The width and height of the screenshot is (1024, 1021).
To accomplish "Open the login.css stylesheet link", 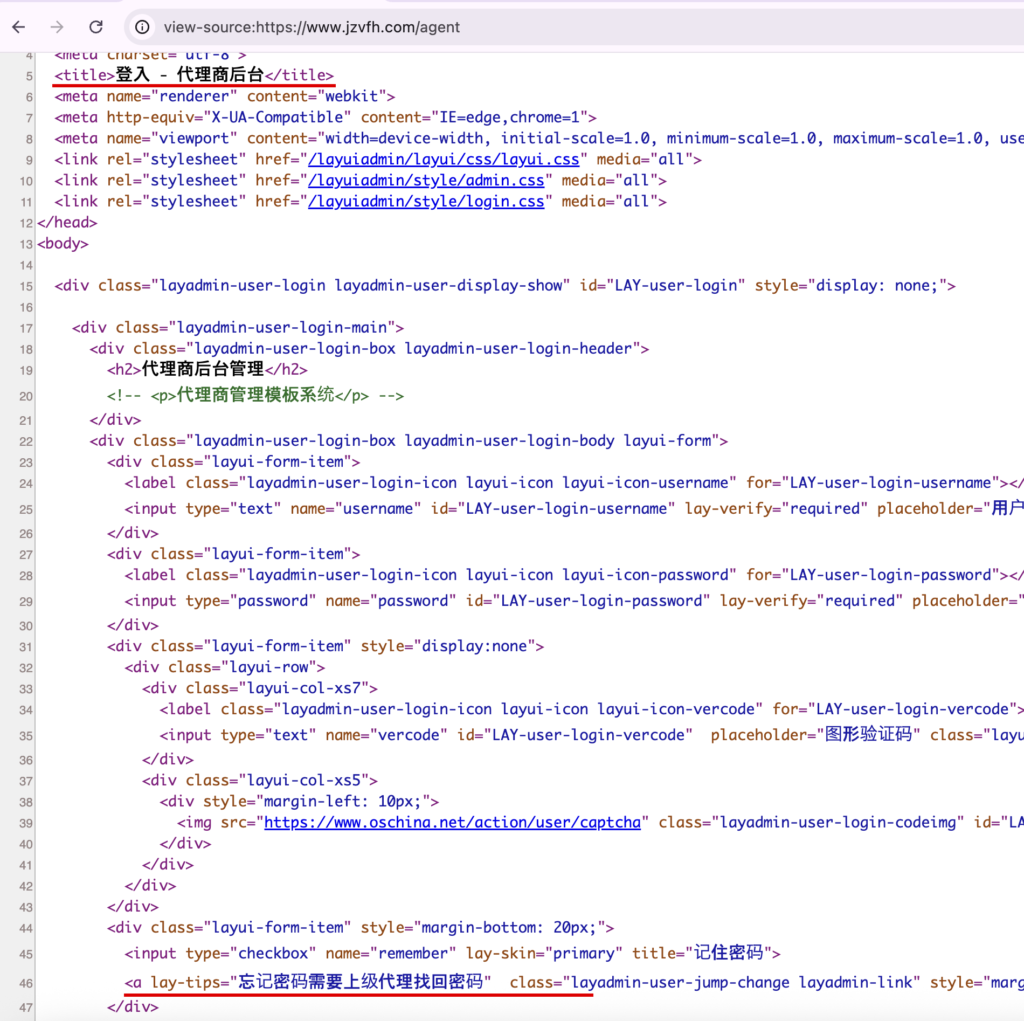I will (x=426, y=201).
